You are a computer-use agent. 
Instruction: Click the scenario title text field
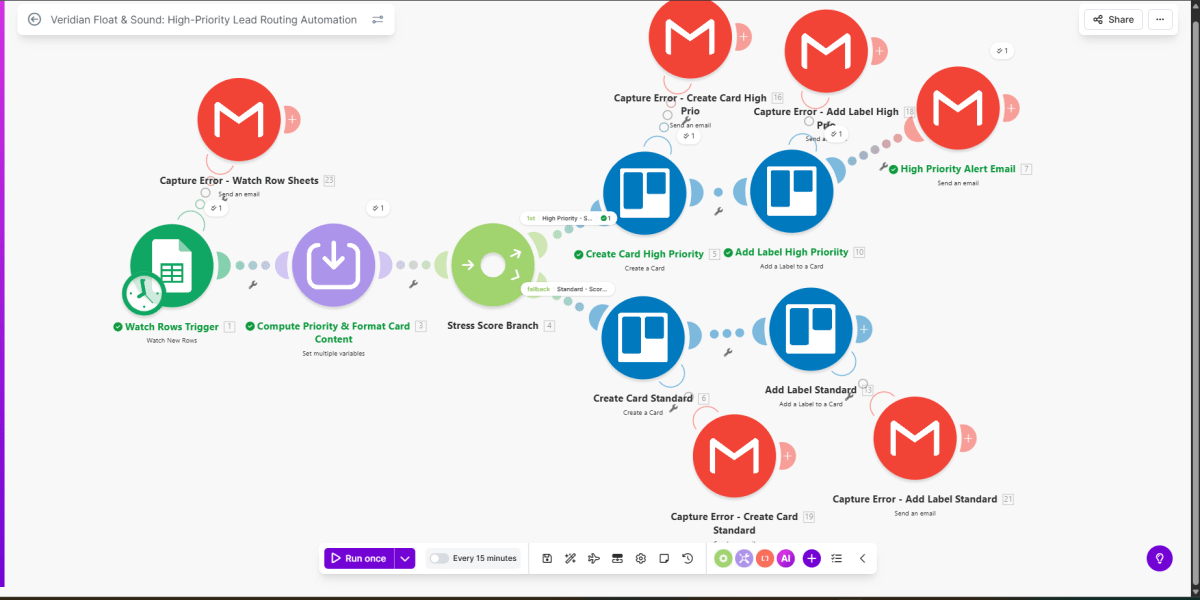204,19
